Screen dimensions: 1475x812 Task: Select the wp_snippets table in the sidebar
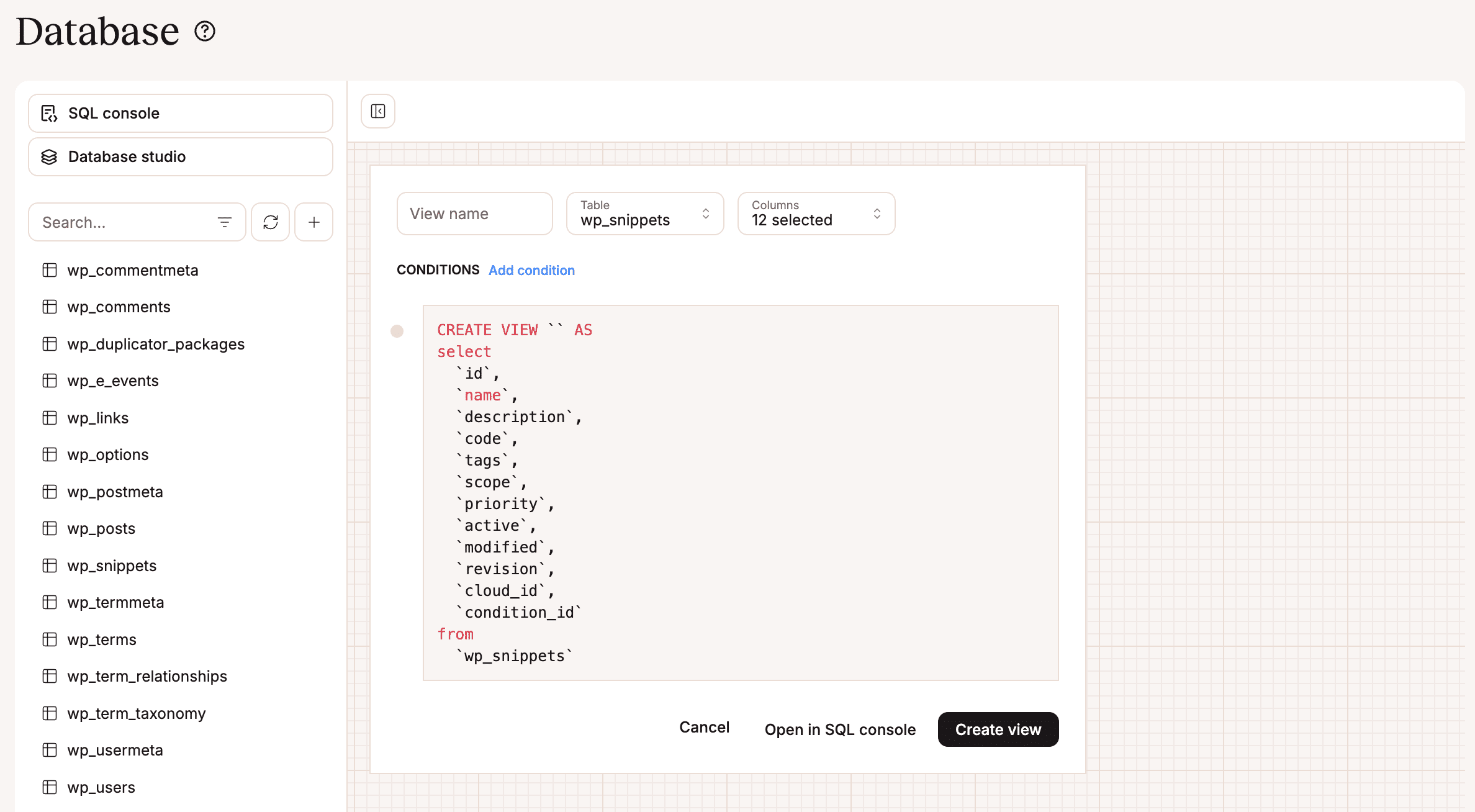(111, 566)
